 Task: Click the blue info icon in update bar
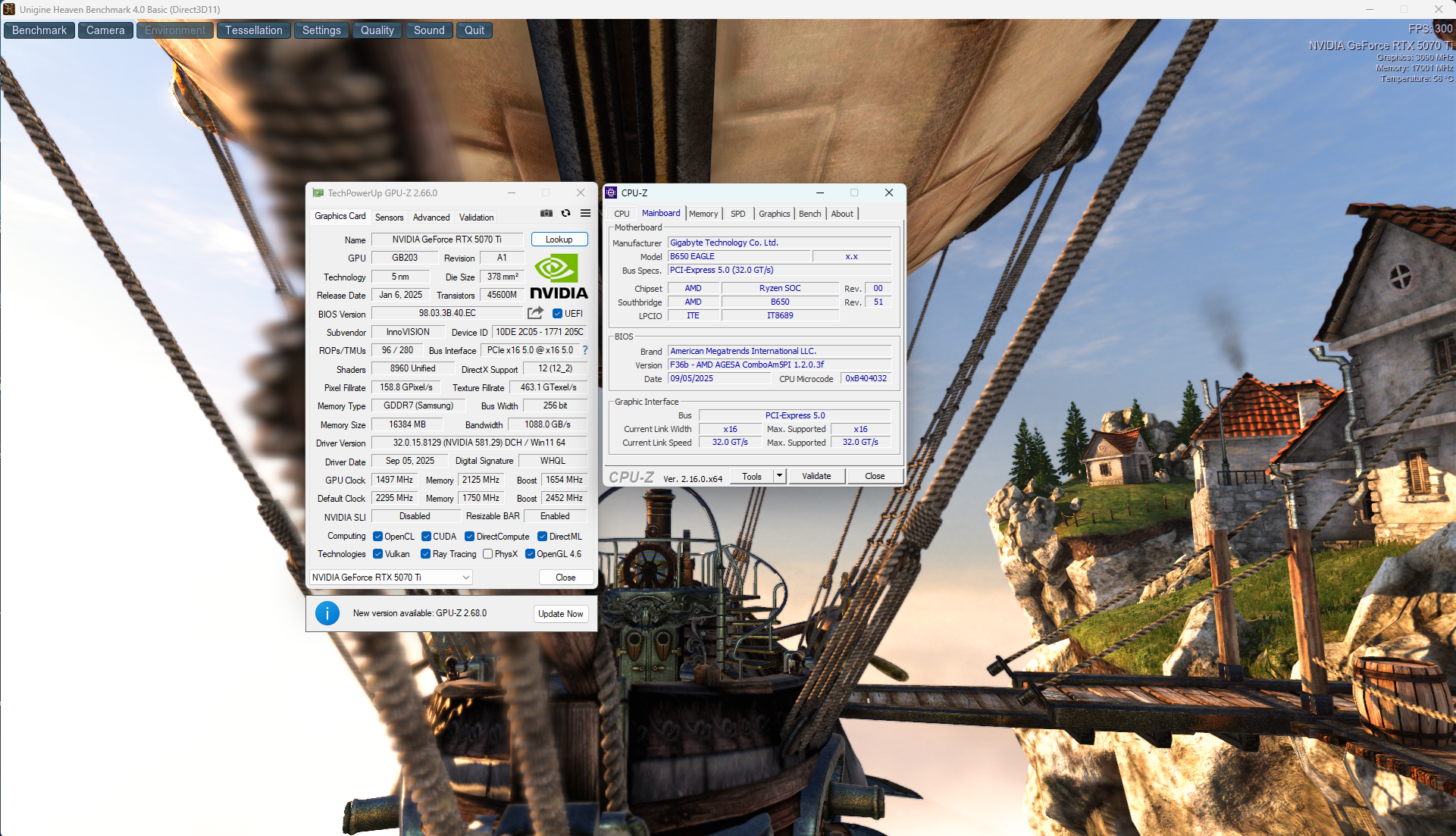[327, 613]
